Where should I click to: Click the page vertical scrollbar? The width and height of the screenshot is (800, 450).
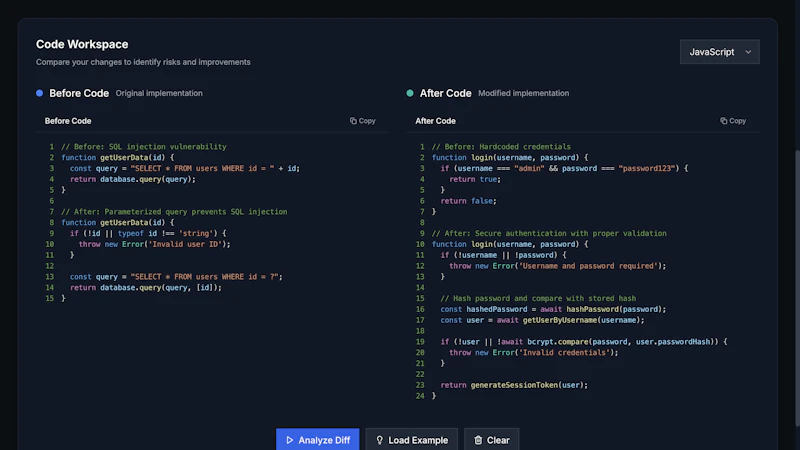click(x=797, y=288)
